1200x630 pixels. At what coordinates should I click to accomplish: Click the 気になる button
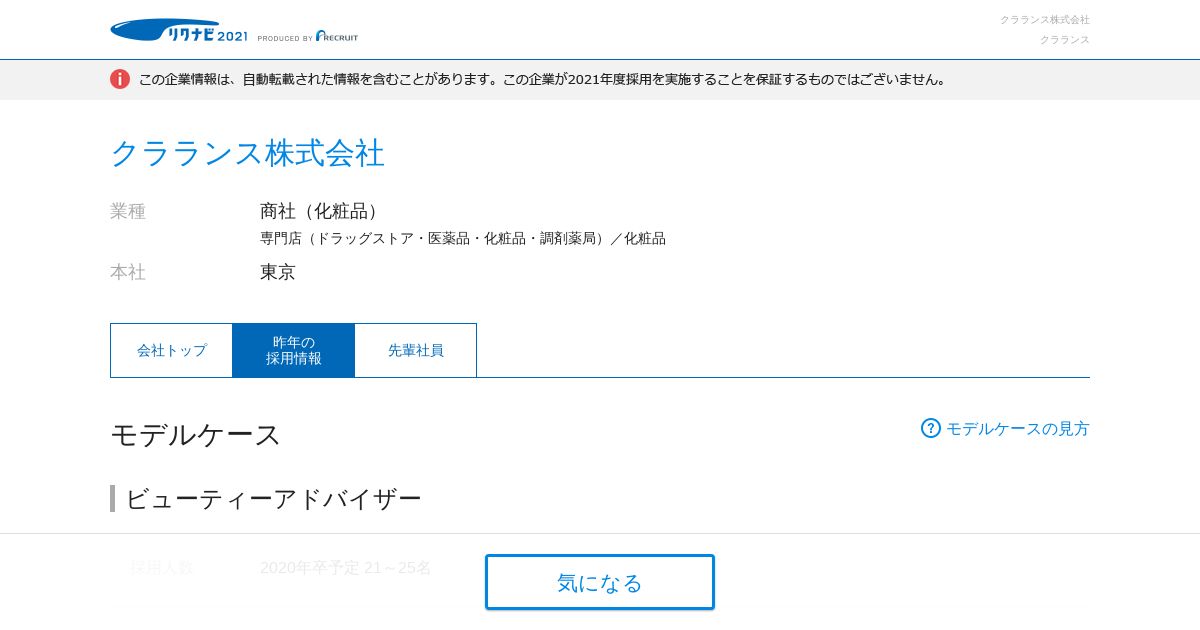click(x=600, y=582)
